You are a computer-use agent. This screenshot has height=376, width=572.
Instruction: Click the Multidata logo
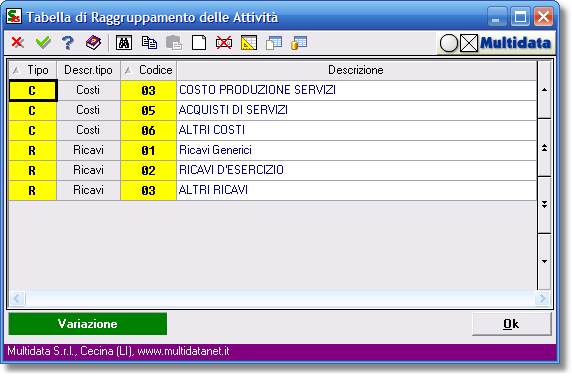pyautogui.click(x=515, y=43)
